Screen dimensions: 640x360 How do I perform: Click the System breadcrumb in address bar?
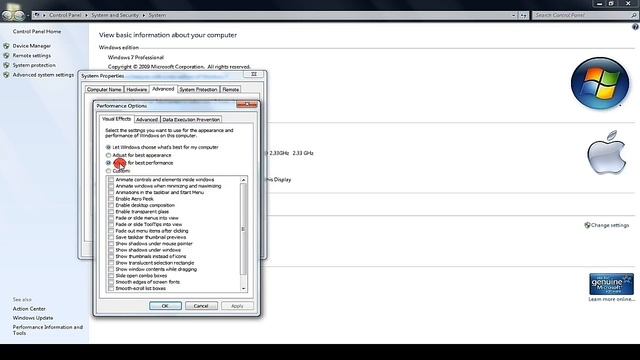coord(157,15)
